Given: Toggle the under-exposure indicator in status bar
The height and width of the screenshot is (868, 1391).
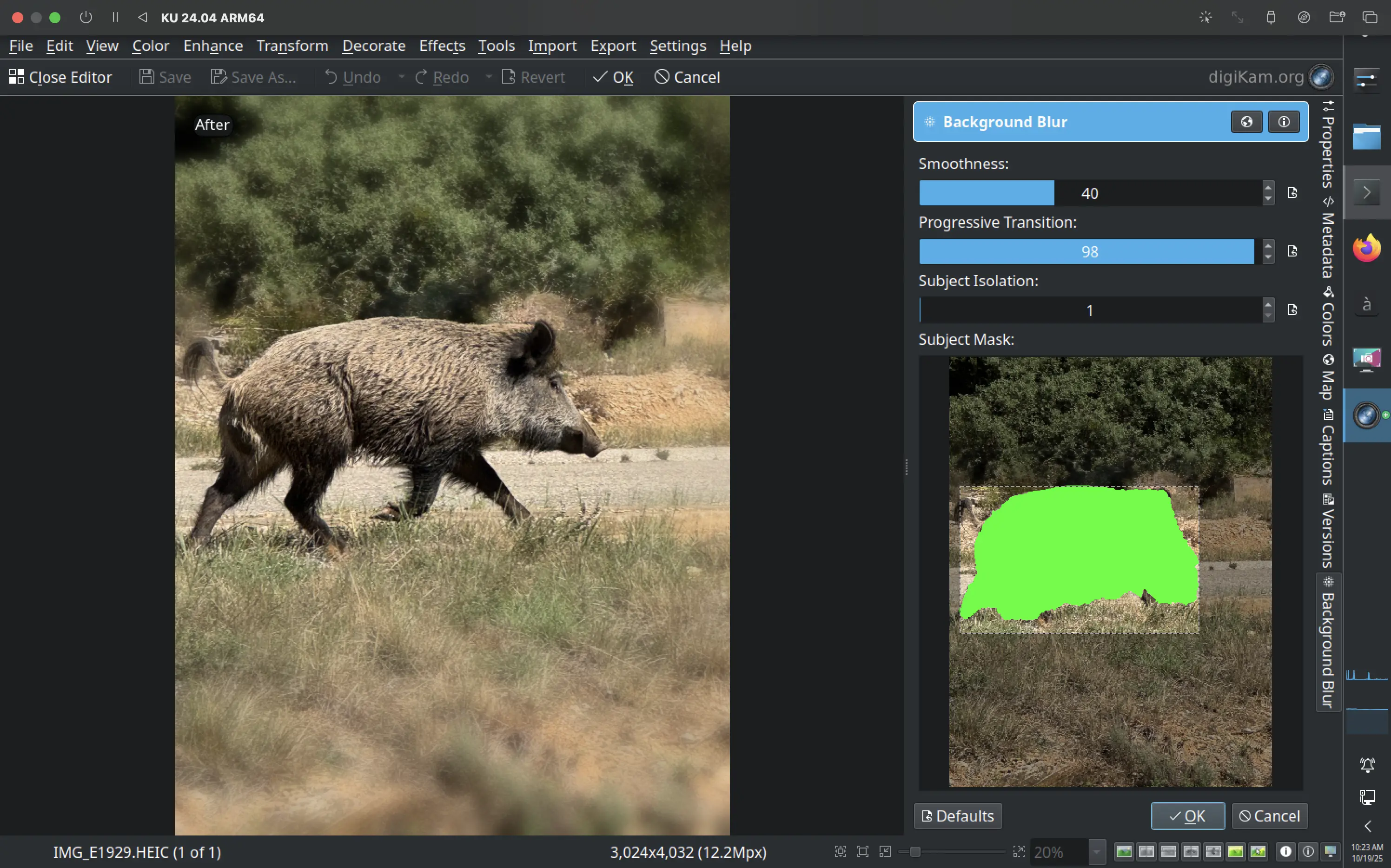Looking at the screenshot, I should pyautogui.click(x=1286, y=852).
